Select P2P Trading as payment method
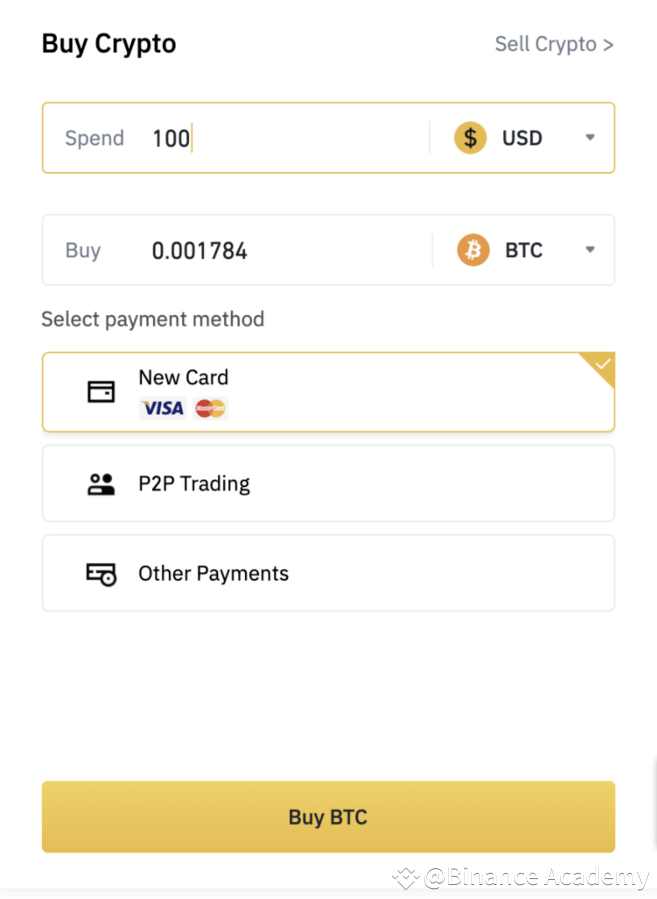 pos(328,483)
